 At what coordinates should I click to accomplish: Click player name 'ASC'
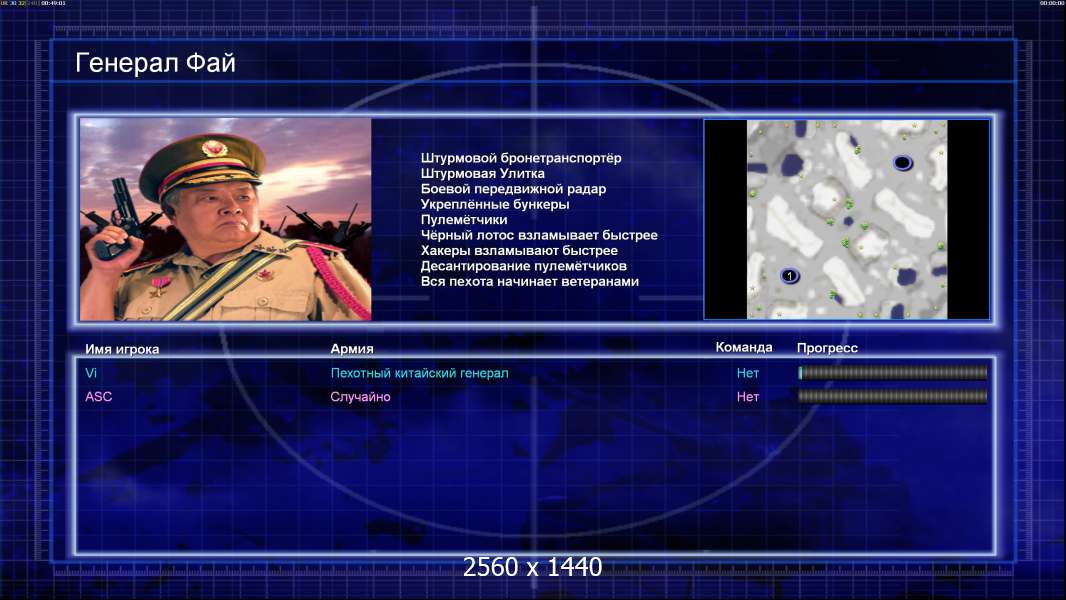[99, 397]
